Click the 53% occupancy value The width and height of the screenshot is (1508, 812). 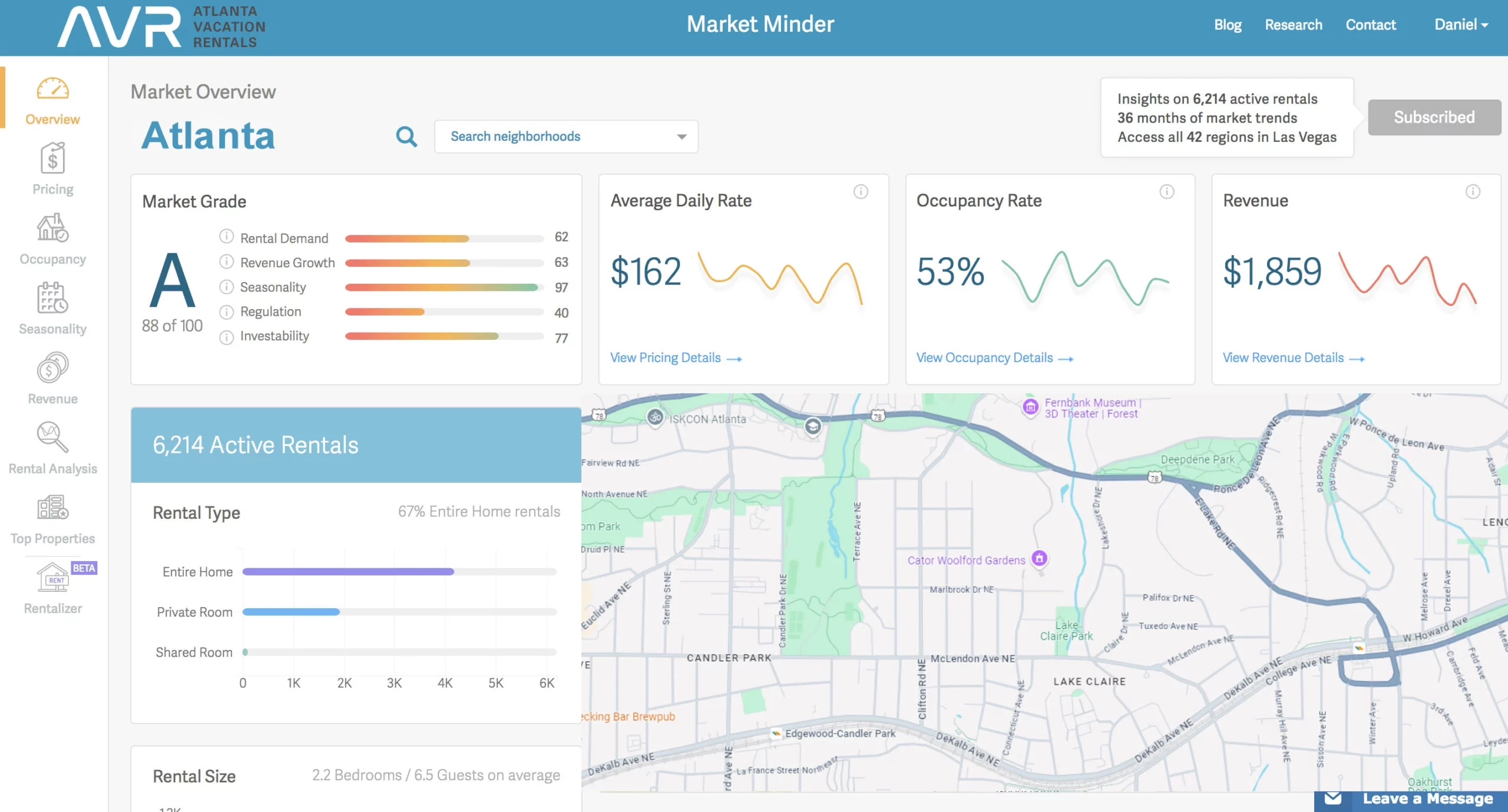(x=950, y=271)
